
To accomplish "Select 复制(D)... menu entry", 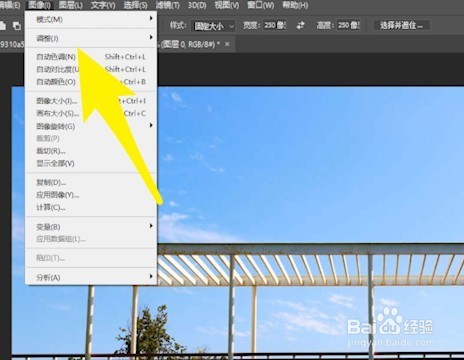I will 91,182.
